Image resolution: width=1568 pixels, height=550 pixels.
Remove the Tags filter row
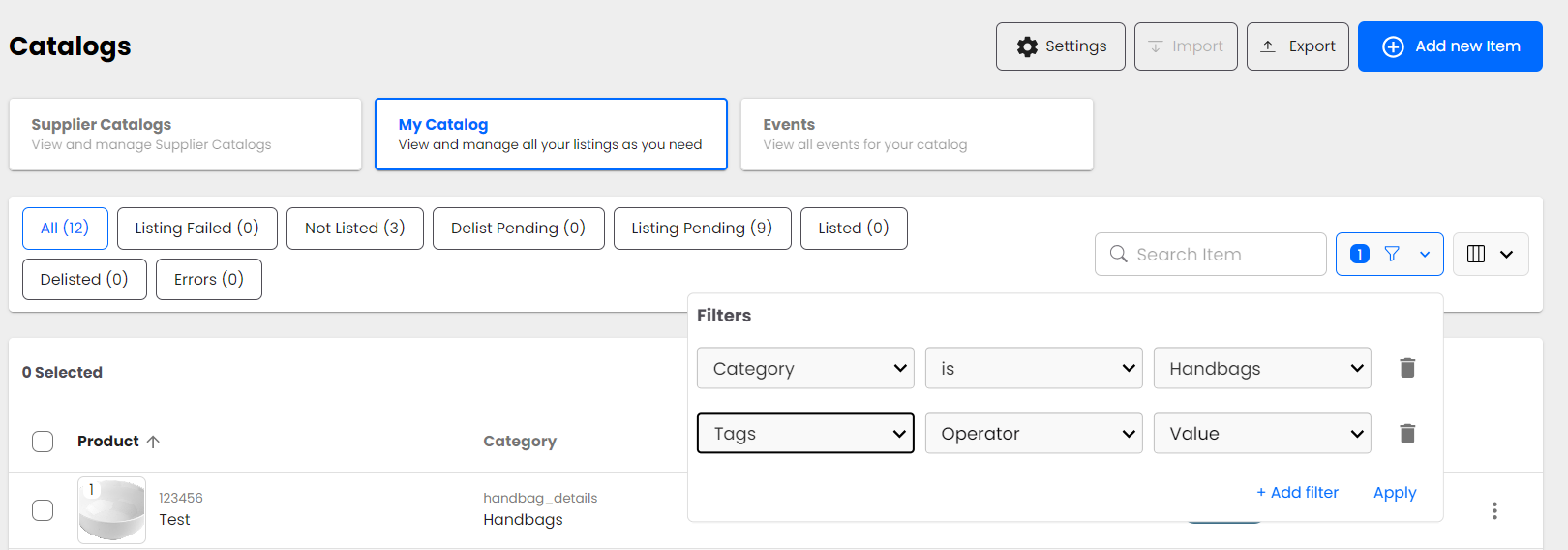pos(1407,434)
